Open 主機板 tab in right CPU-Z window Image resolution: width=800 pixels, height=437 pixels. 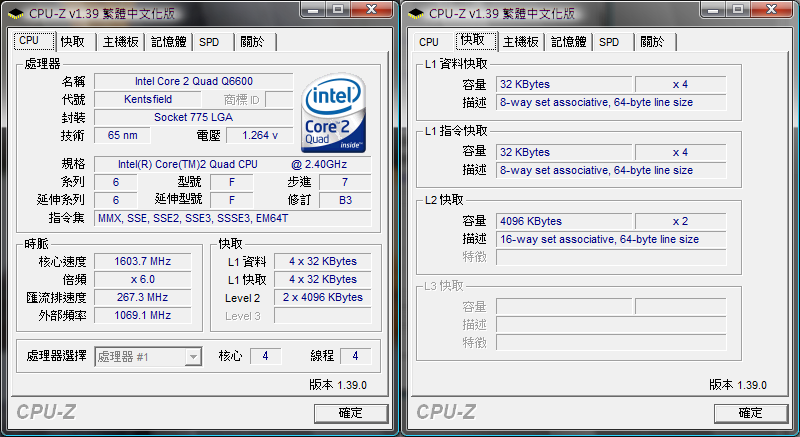pyautogui.click(x=521, y=42)
